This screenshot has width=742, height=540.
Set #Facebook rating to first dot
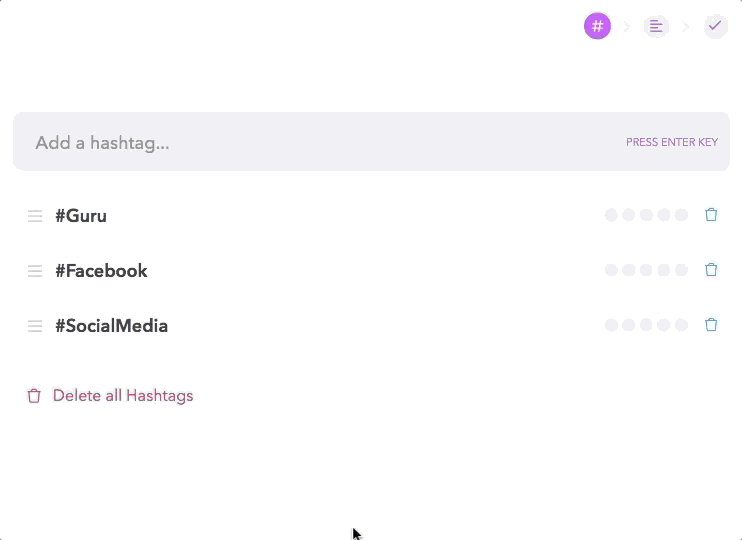[611, 270]
